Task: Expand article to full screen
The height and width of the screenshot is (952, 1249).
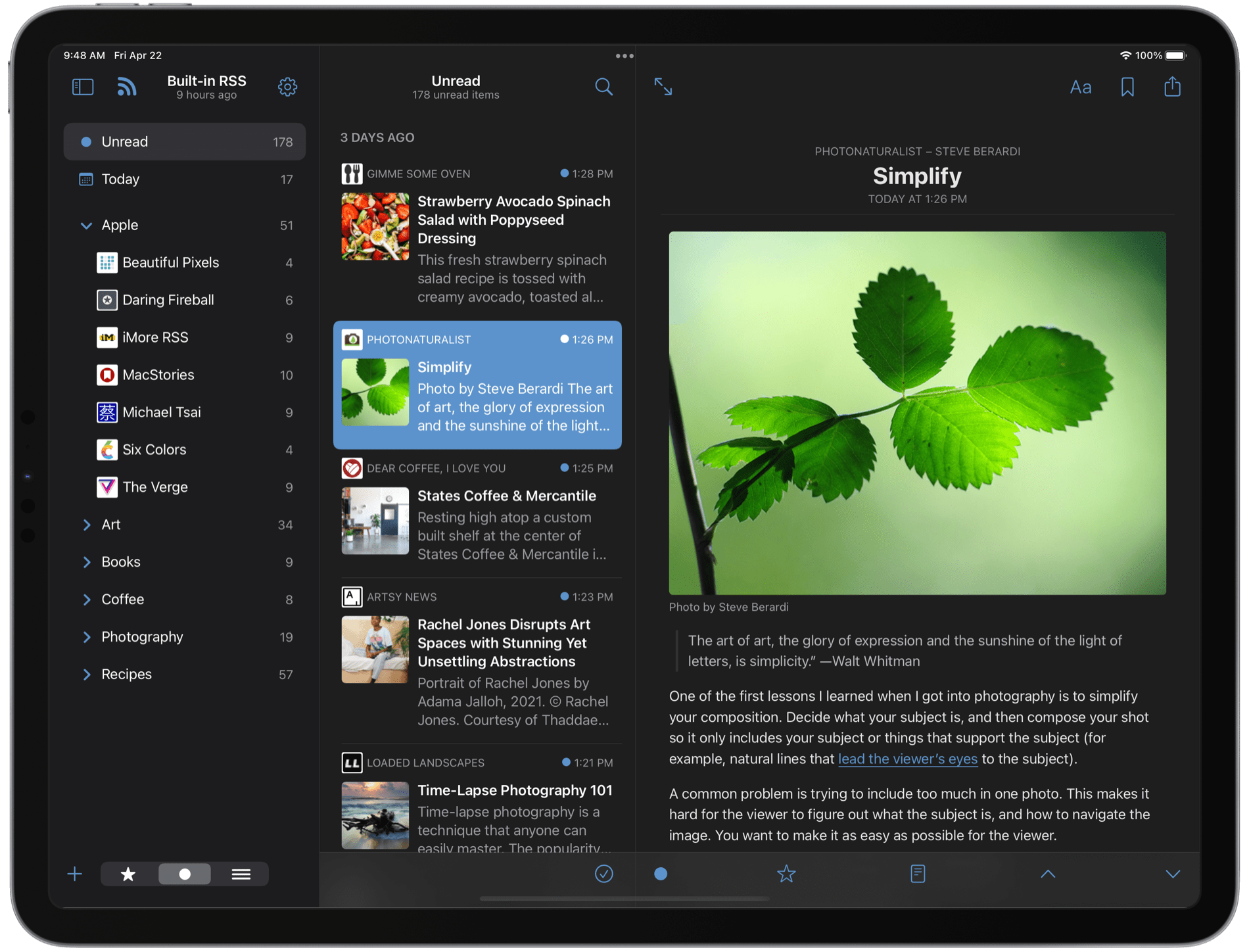Action: [663, 87]
